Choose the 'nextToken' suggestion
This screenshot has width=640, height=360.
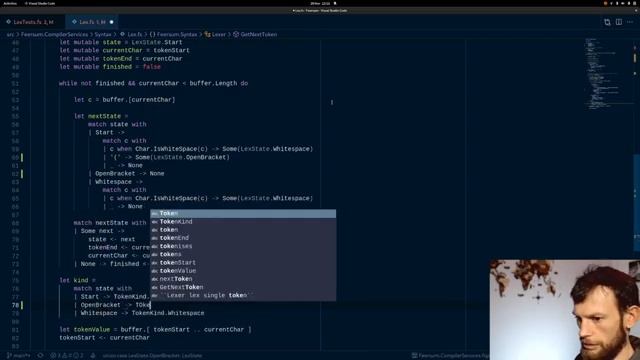[243, 279]
